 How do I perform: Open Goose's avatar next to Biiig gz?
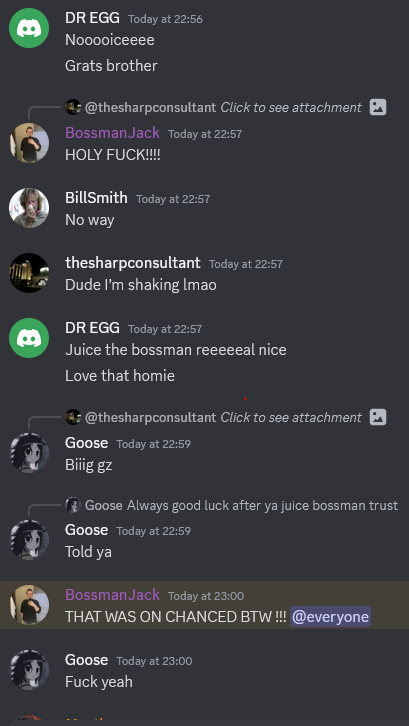point(29,452)
